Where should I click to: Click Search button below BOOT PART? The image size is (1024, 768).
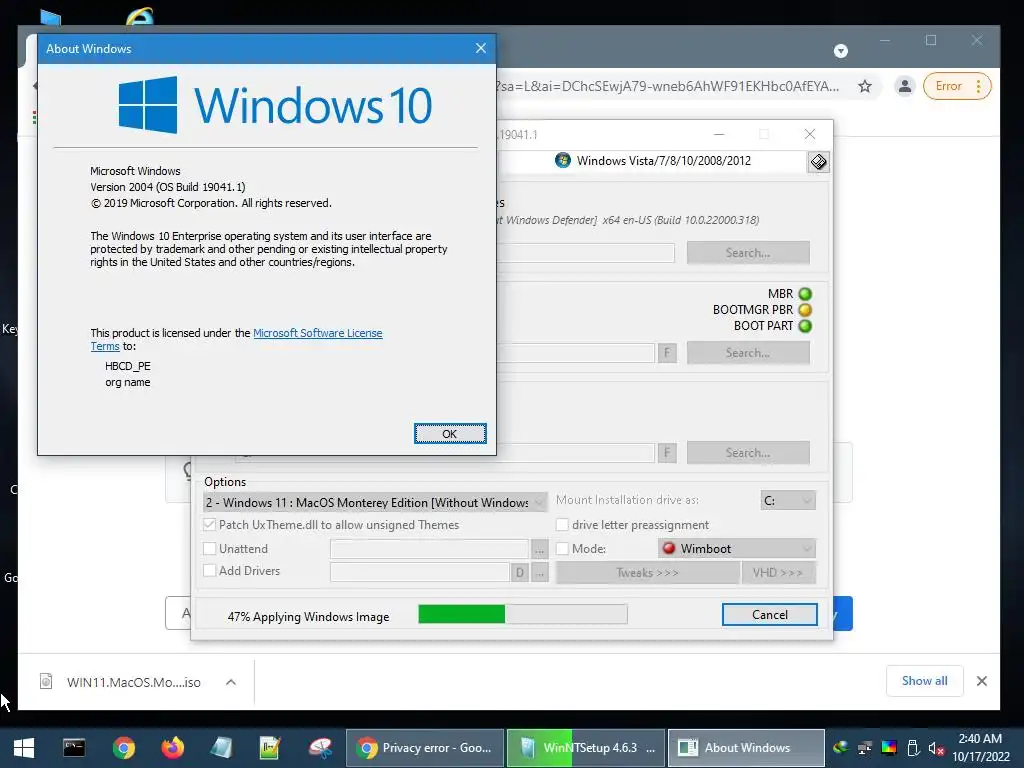pyautogui.click(x=748, y=353)
